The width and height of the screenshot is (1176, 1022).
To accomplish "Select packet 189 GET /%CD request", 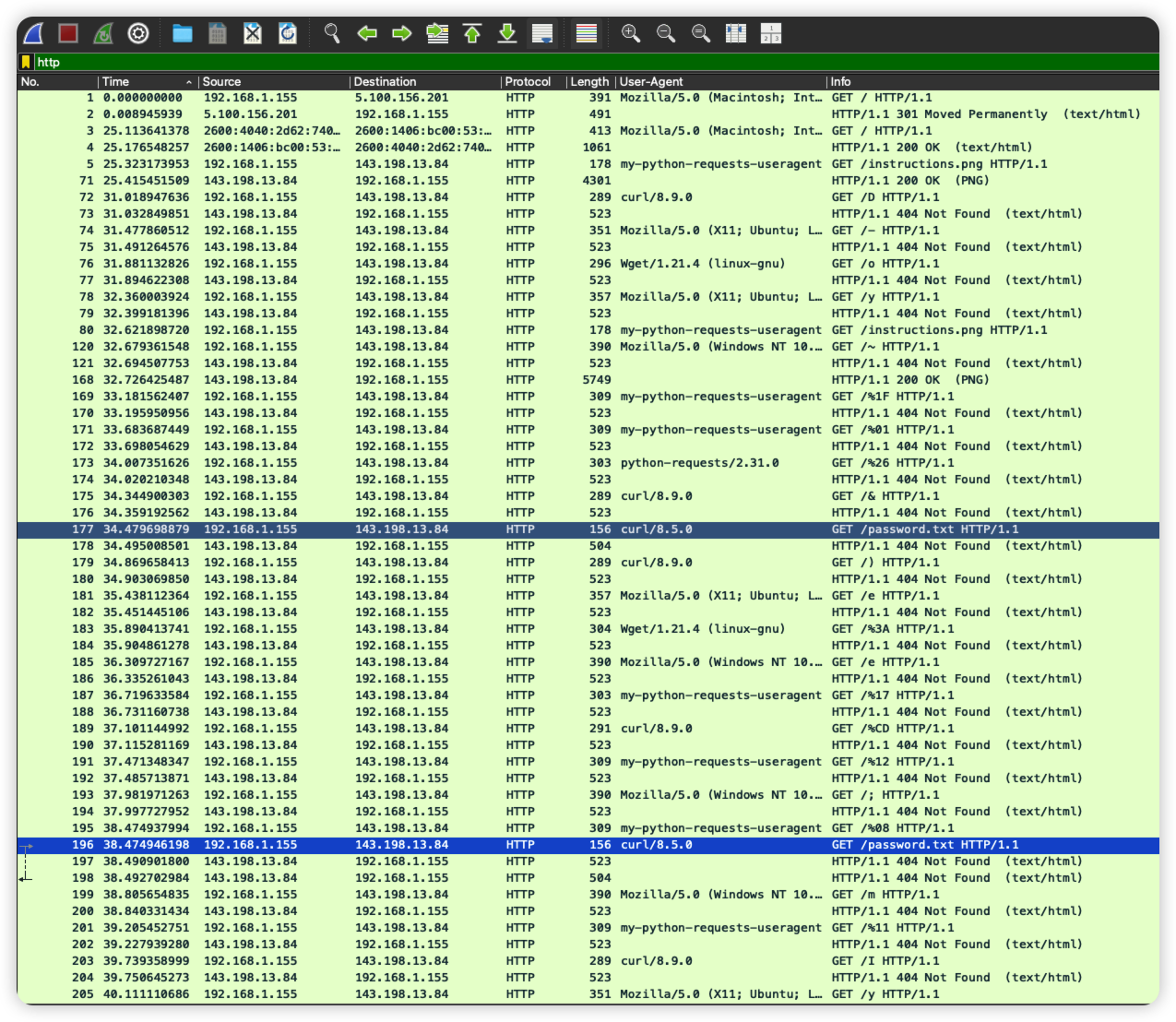I will tap(588, 729).
